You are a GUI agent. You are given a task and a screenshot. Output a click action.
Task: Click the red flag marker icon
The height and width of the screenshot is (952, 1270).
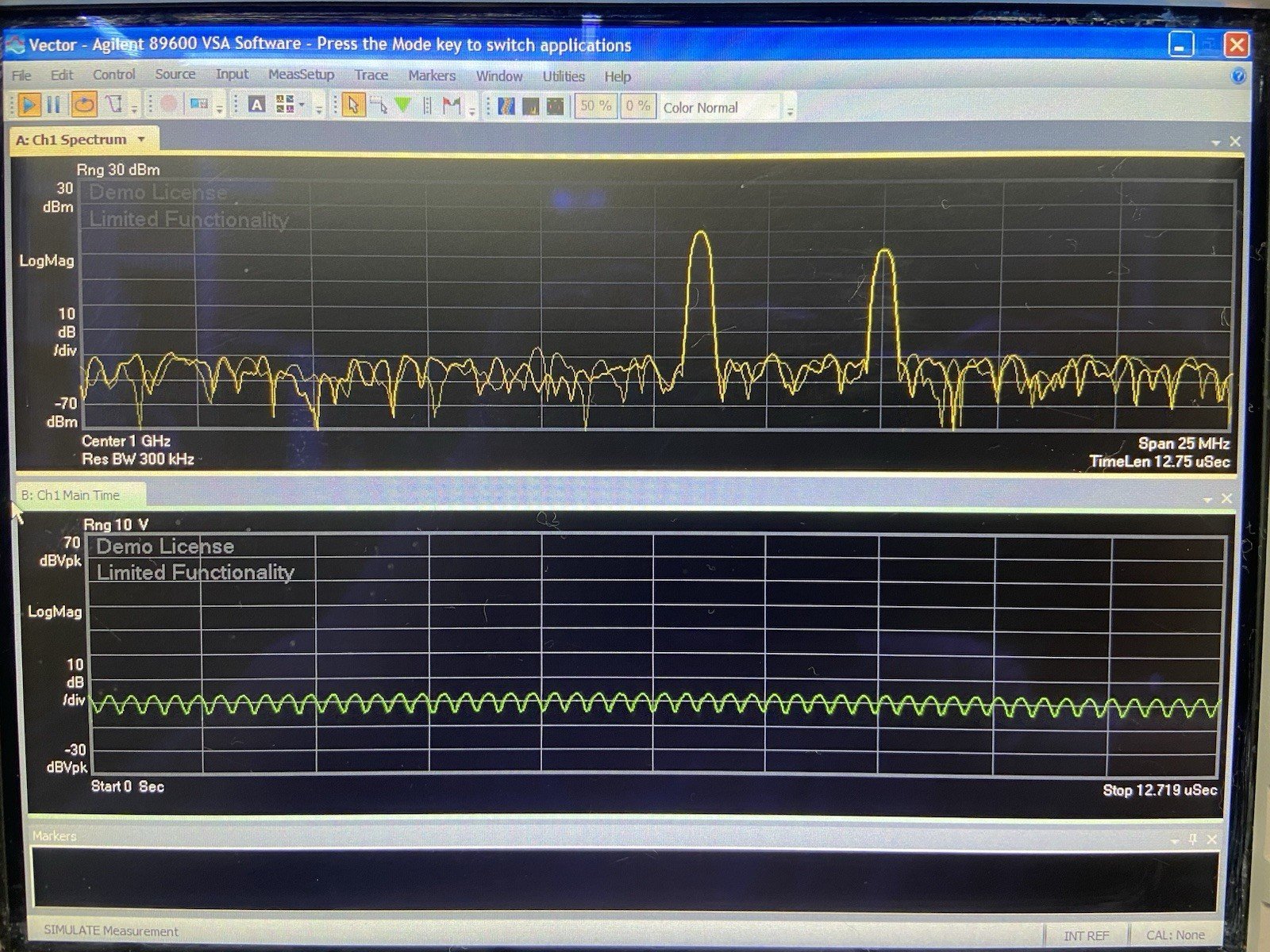(x=452, y=106)
